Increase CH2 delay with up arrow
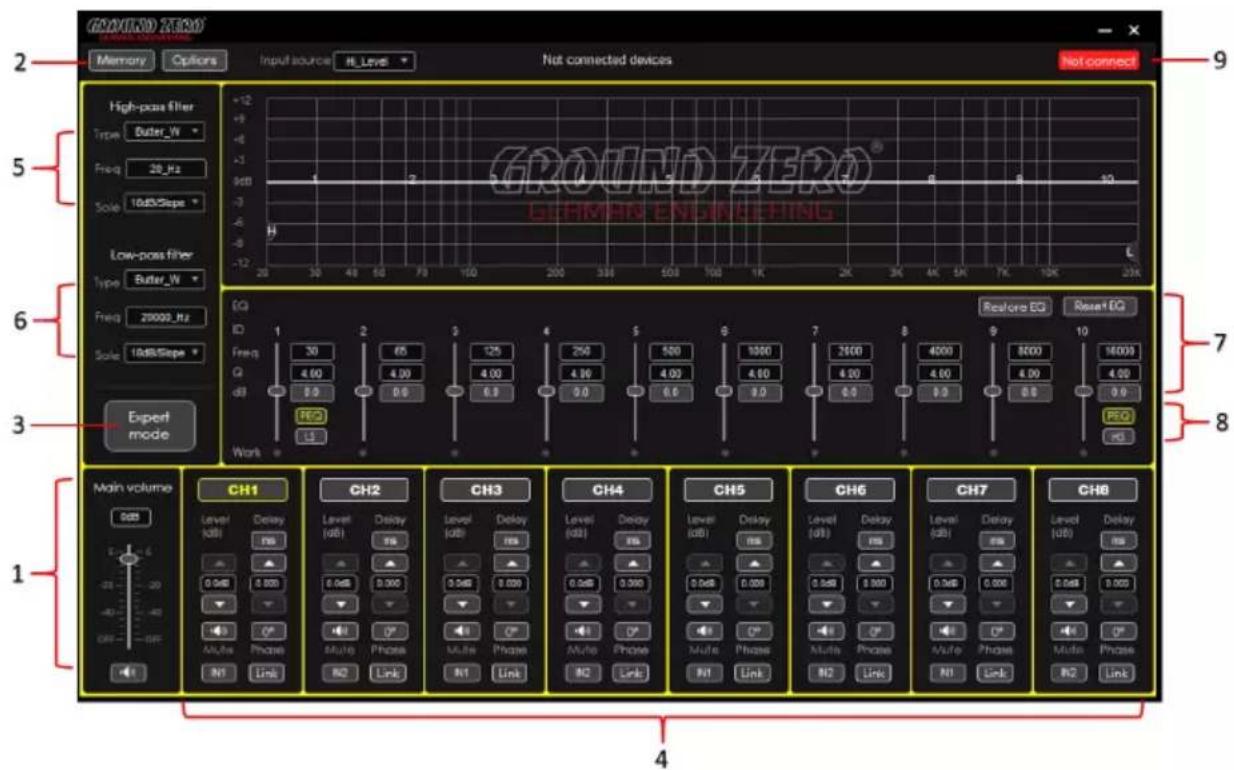Screen dimensions: 1234x770 388,564
